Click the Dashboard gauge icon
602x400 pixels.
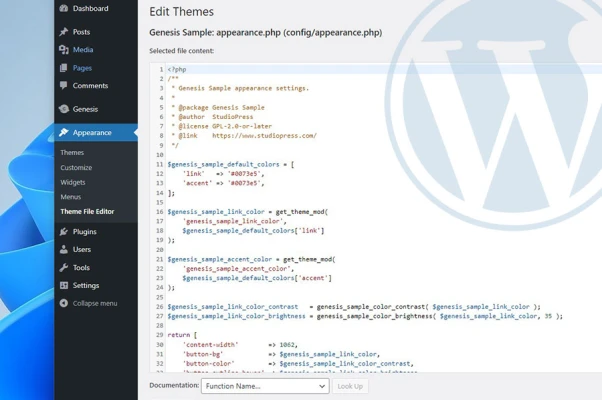[64, 8]
